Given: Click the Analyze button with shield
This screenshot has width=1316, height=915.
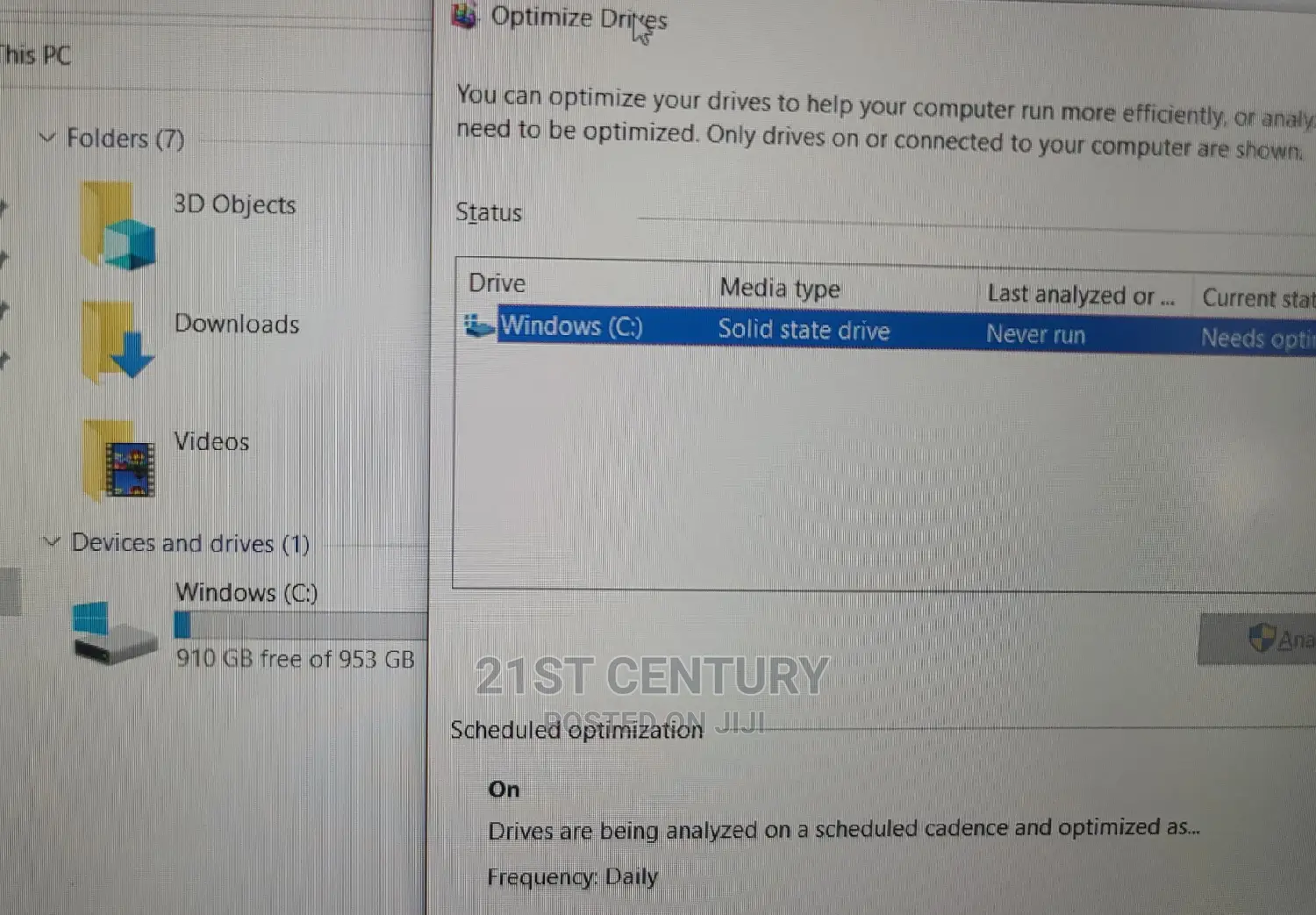Looking at the screenshot, I should pos(1256,639).
